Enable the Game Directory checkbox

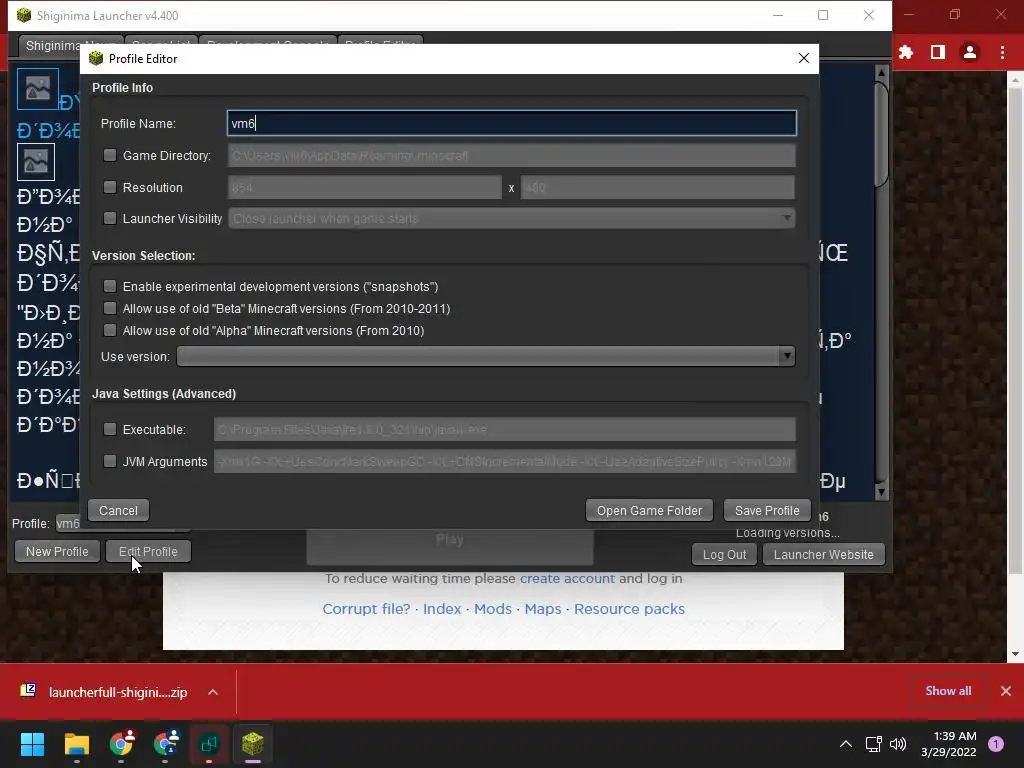pos(110,155)
